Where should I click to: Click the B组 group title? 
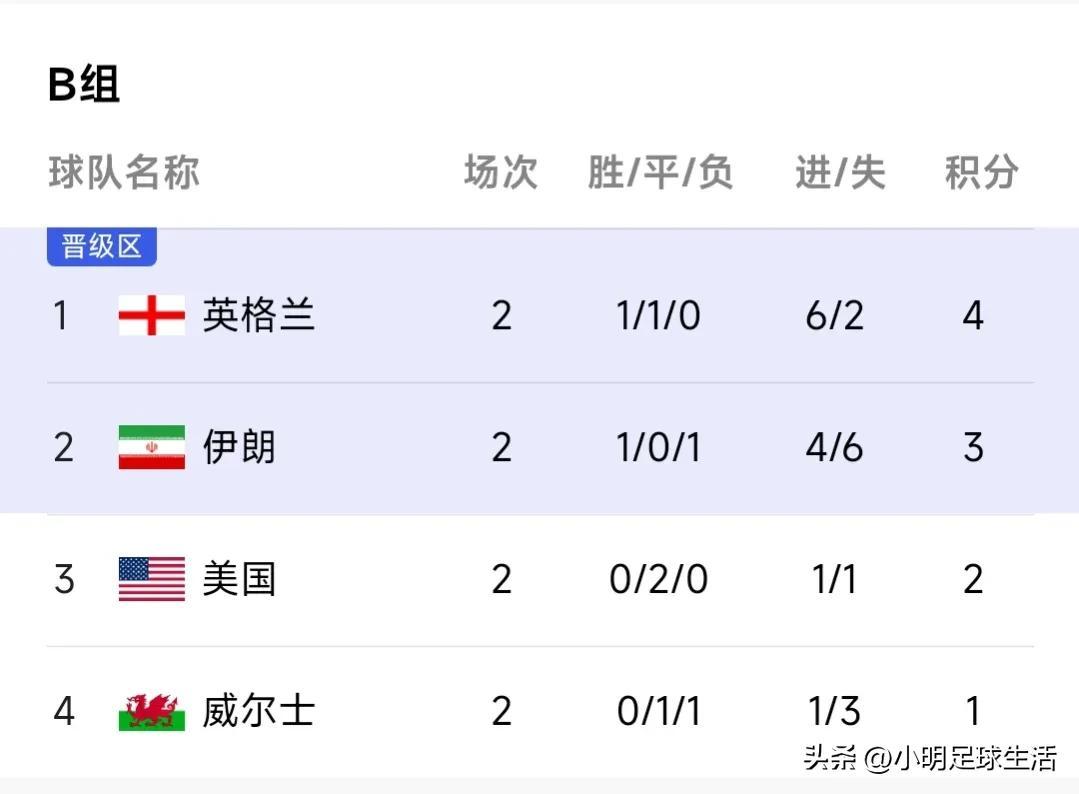[84, 84]
